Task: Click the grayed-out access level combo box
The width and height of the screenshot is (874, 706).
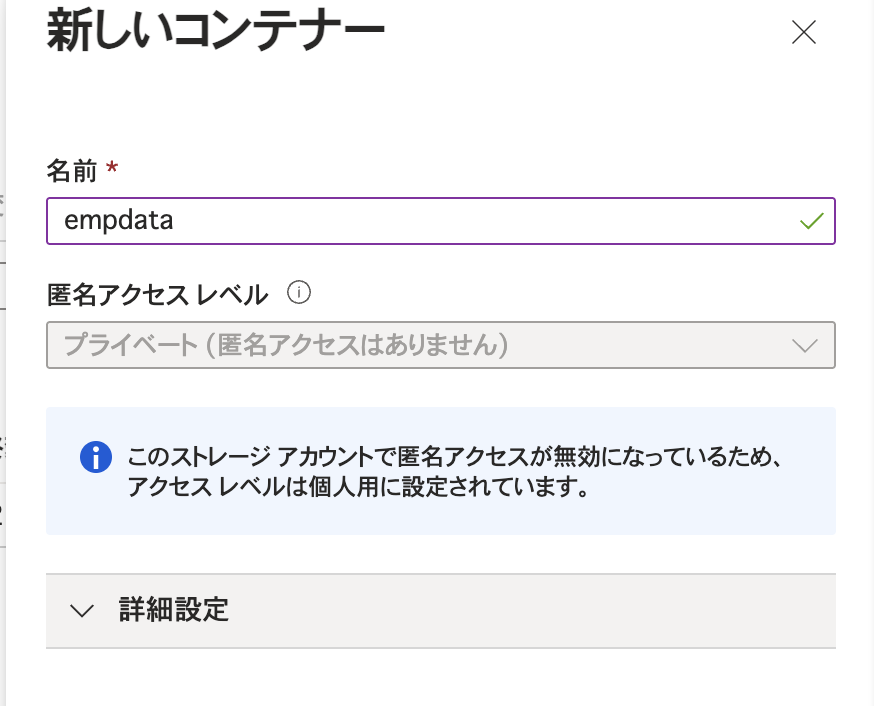Action: click(440, 345)
